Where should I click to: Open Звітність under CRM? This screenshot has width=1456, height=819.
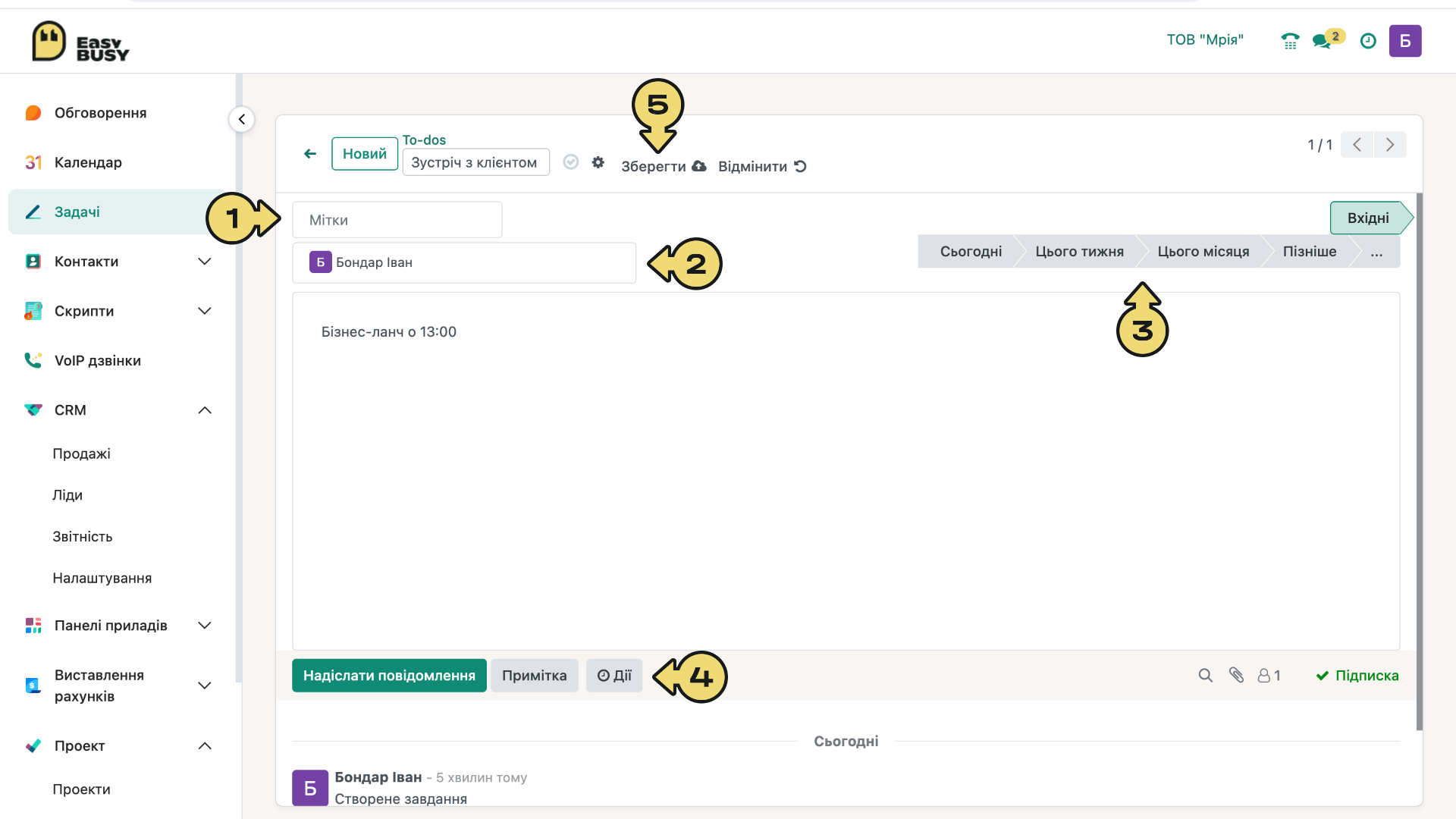click(83, 537)
